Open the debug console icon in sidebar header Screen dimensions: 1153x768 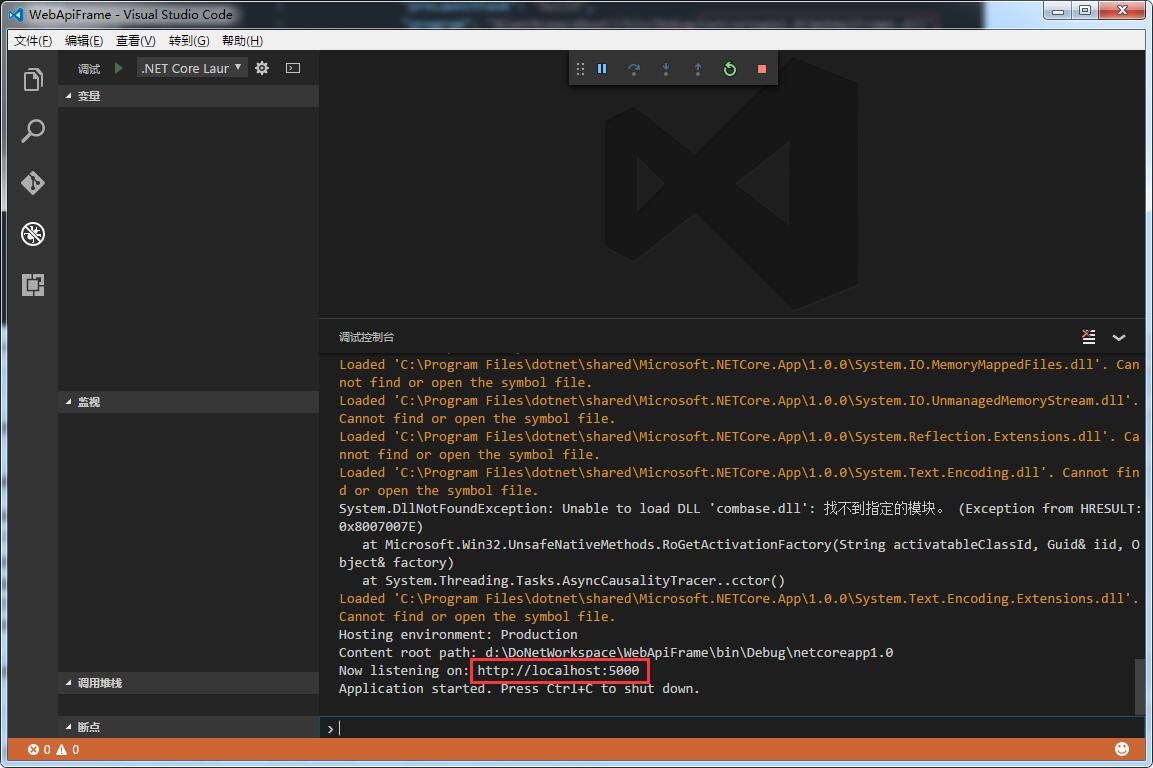click(x=293, y=68)
